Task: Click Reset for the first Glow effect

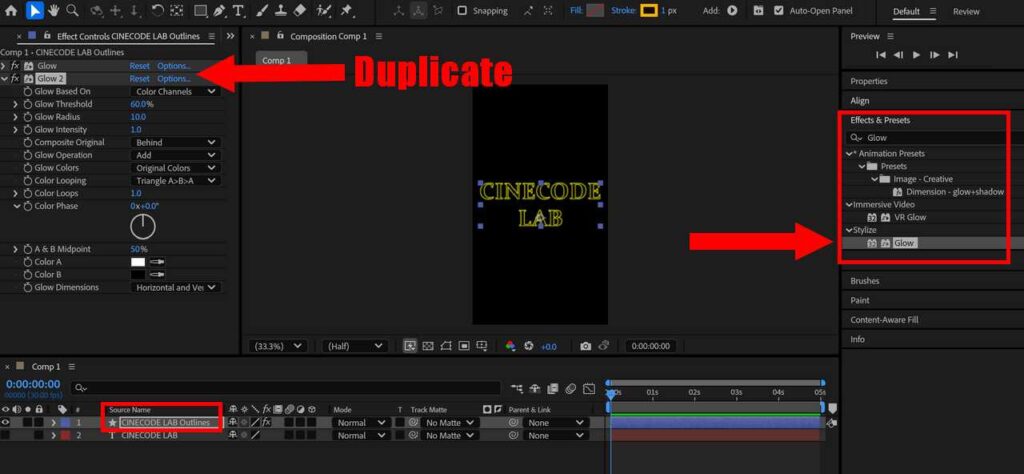Action: [x=139, y=66]
